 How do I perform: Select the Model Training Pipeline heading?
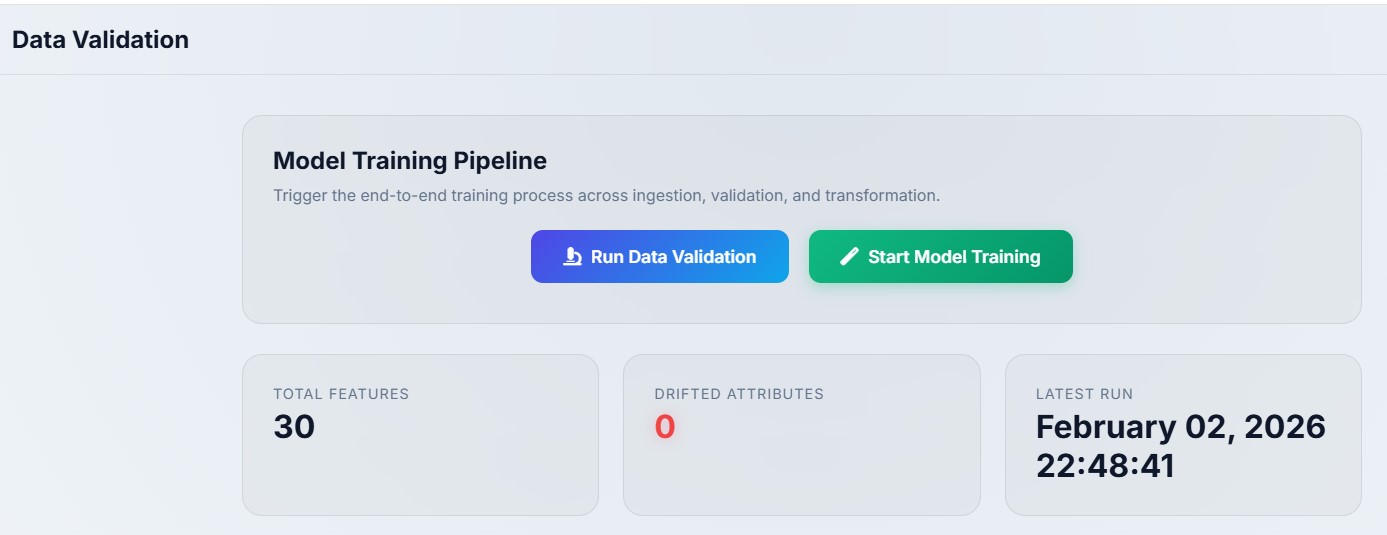[x=410, y=161]
